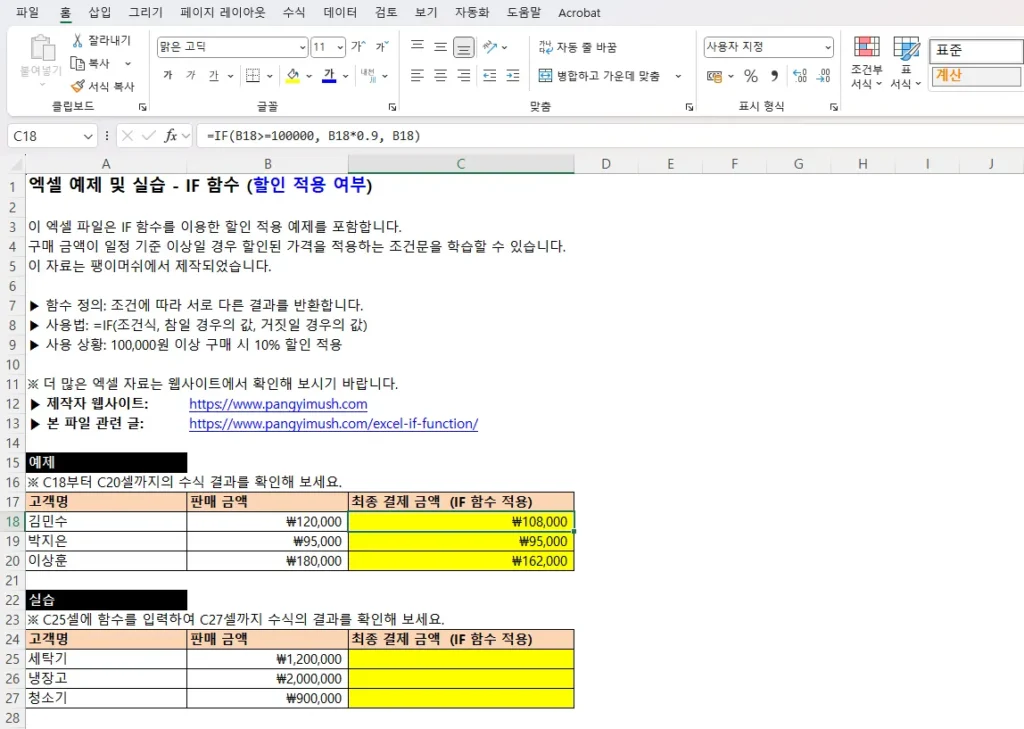1024x729 pixels.
Task: Open the cell borders button
Action: point(253,76)
